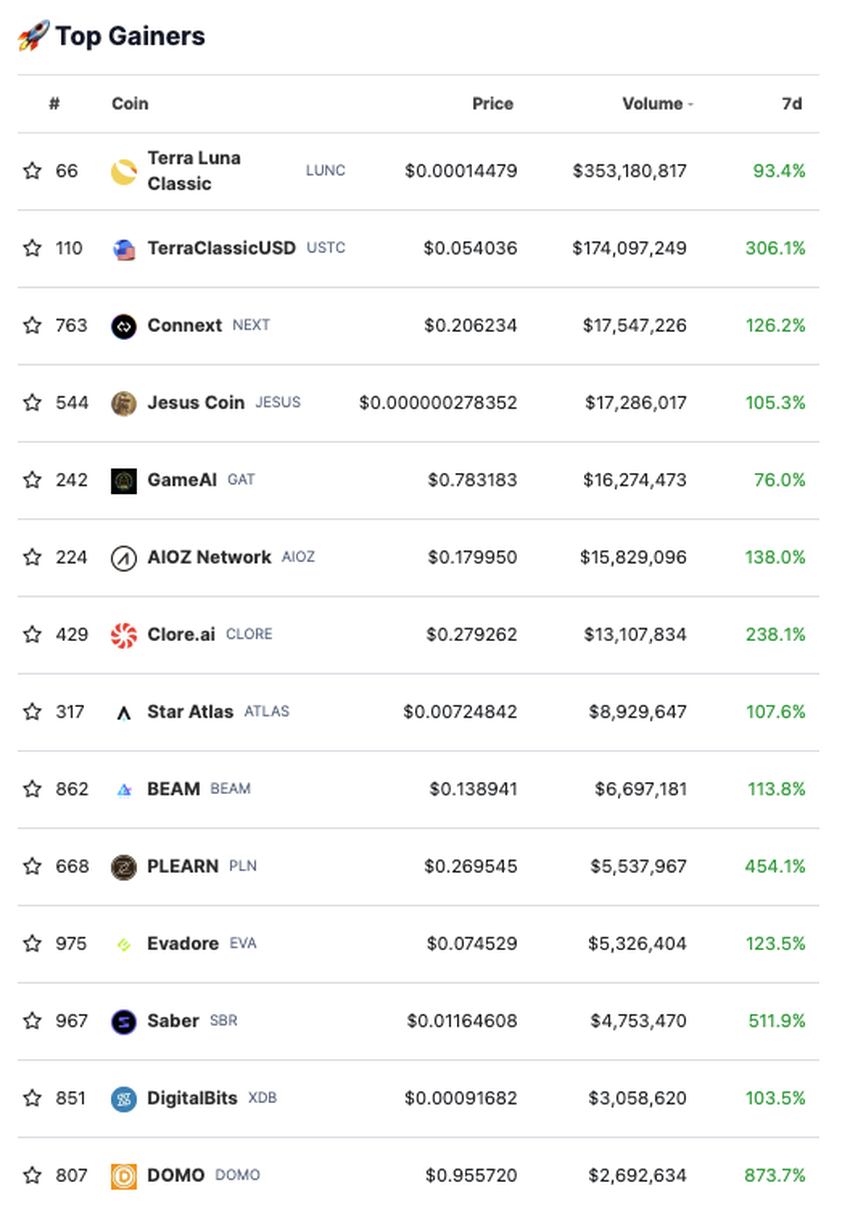Sort table by Volume column header
The height and width of the screenshot is (1209, 850).
click(x=652, y=104)
